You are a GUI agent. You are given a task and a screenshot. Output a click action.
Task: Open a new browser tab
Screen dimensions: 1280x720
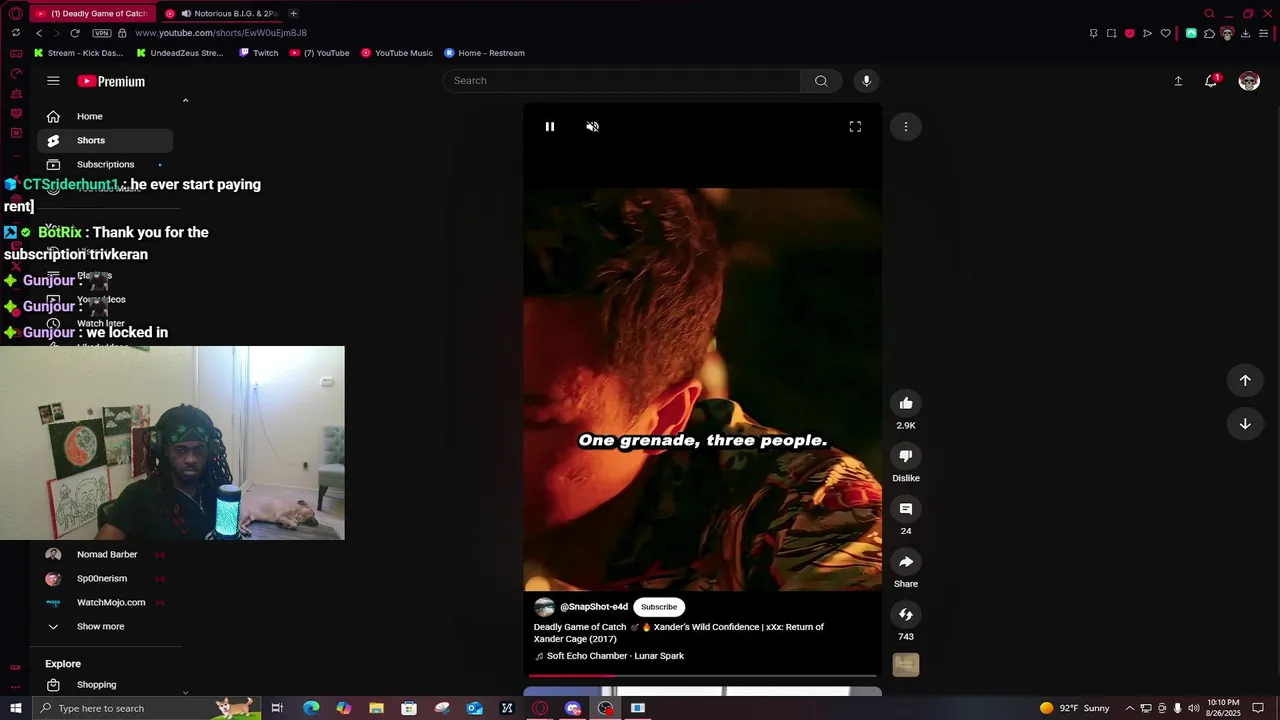point(293,13)
